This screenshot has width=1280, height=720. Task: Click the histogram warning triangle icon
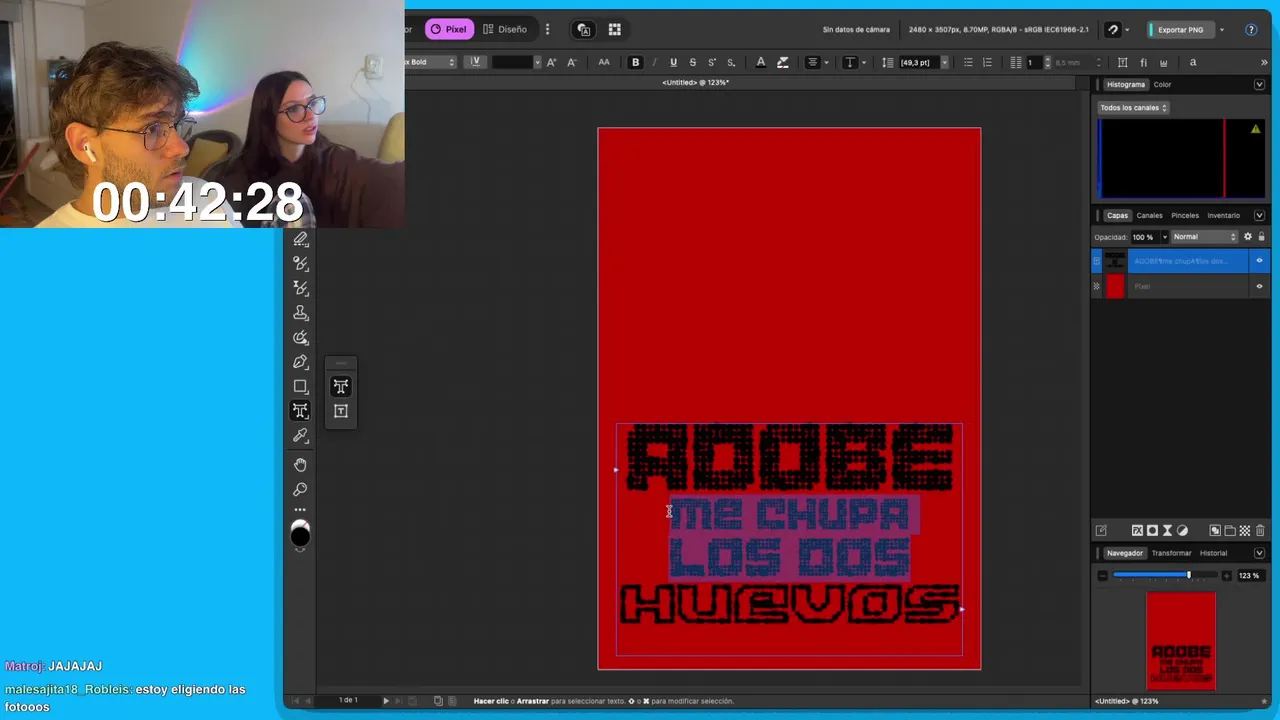[x=1255, y=129]
